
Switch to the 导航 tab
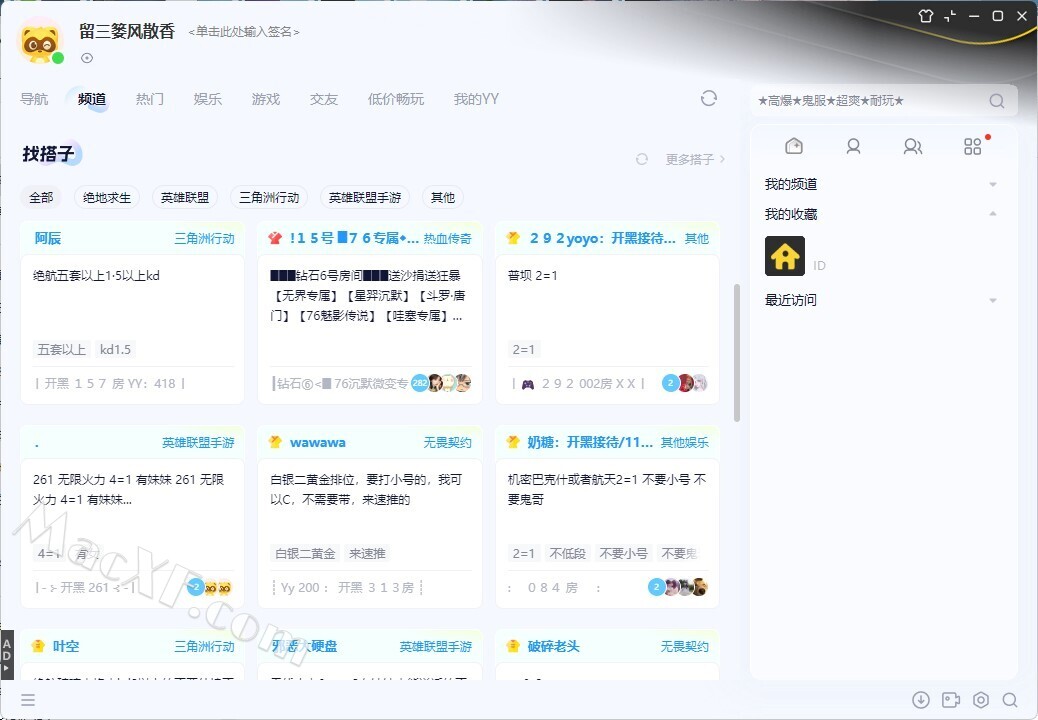click(x=34, y=99)
